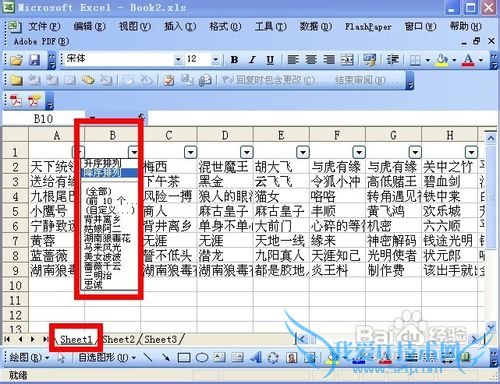The width and height of the screenshot is (500, 384).
Task: Insert Picture from File icon
Action: (x=310, y=357)
